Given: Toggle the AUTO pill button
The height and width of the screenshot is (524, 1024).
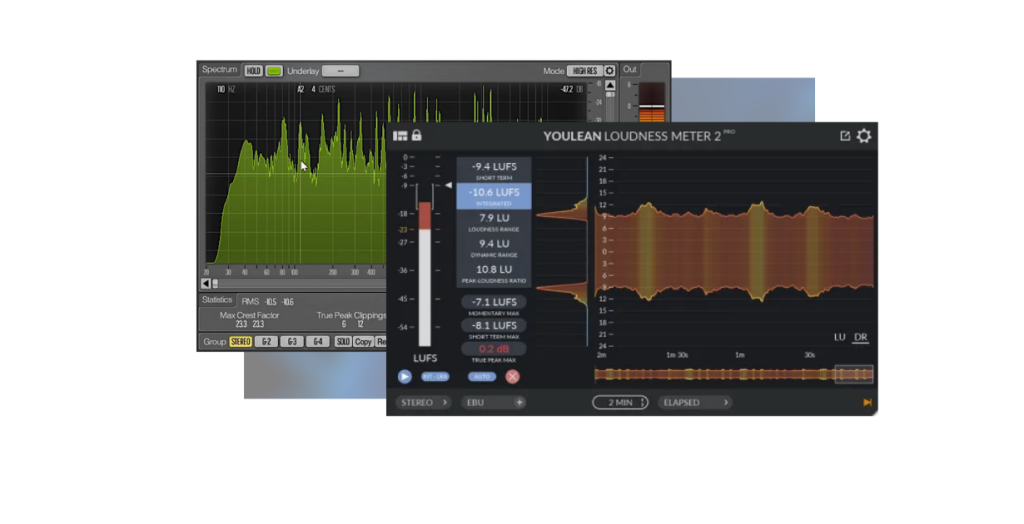Looking at the screenshot, I should coord(482,377).
